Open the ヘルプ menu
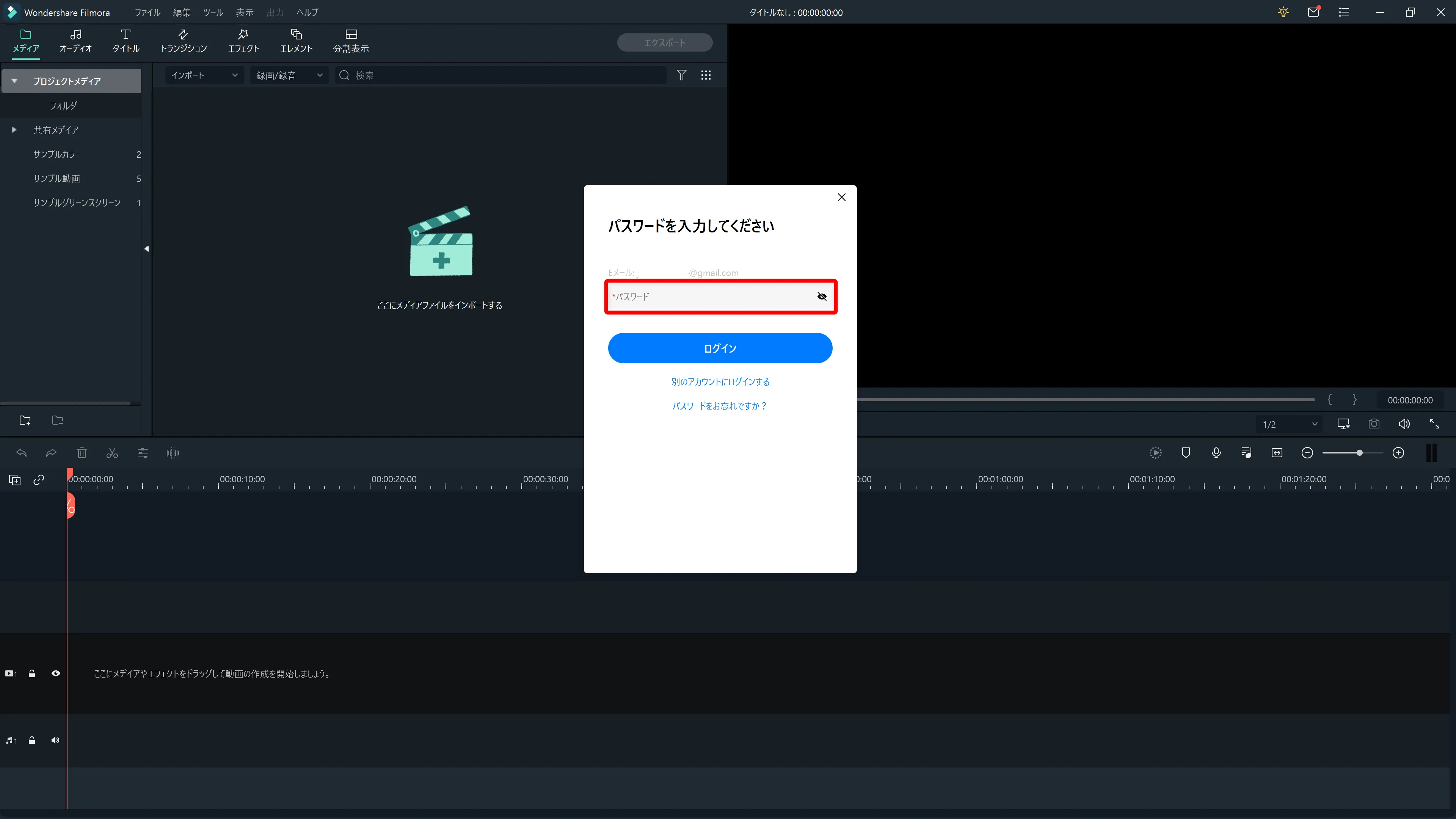 tap(308, 13)
